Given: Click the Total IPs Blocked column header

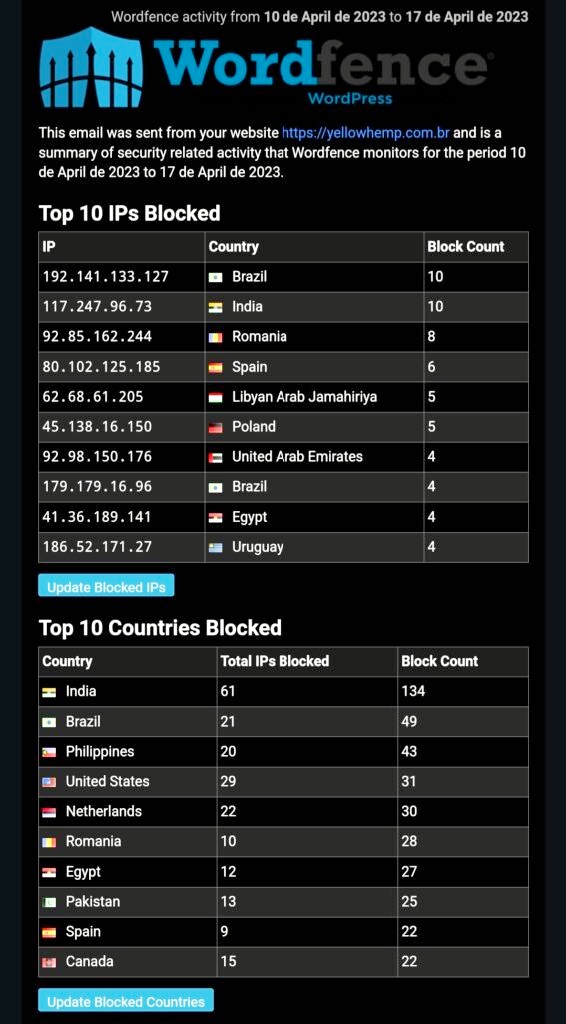Looking at the screenshot, I should [275, 661].
